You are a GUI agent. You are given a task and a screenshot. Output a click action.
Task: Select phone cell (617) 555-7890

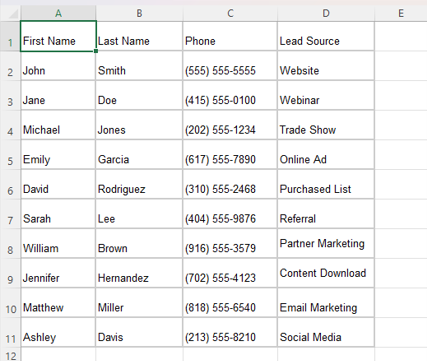click(x=230, y=155)
